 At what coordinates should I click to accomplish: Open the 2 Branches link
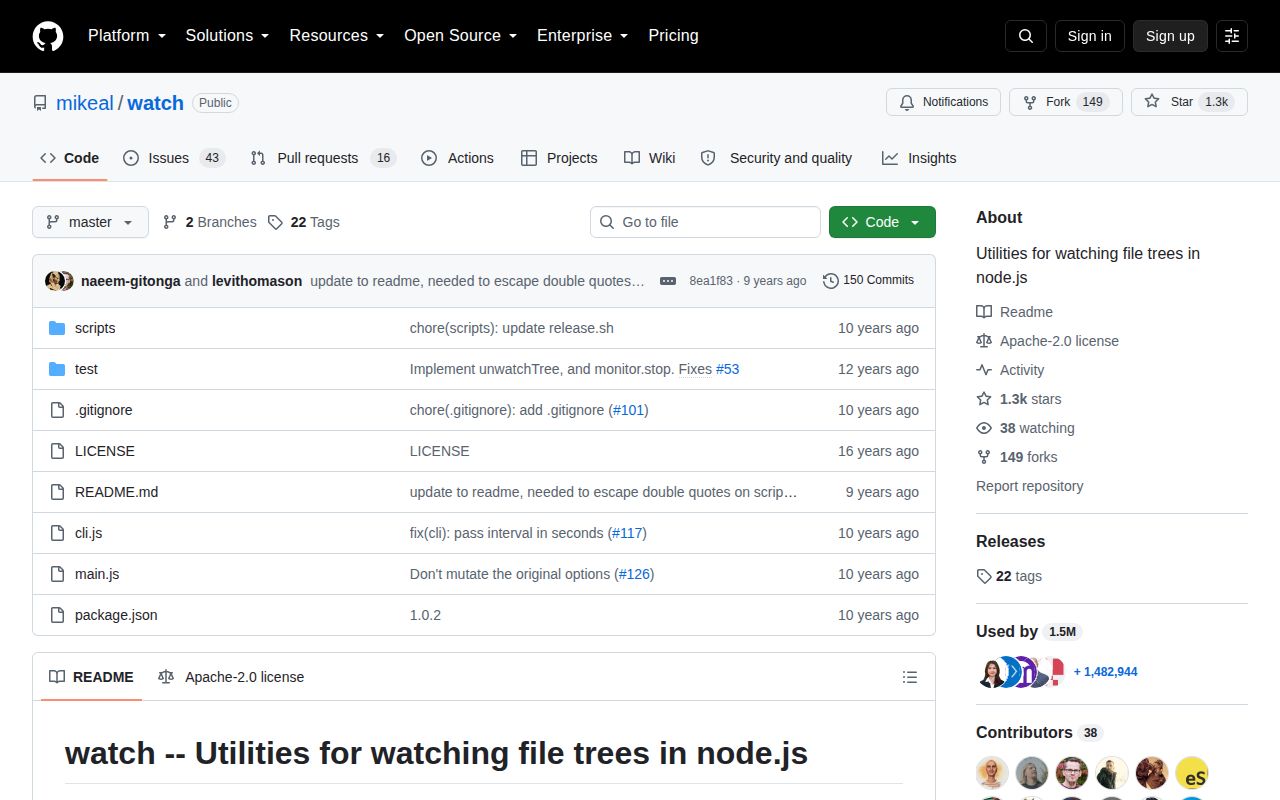[209, 222]
